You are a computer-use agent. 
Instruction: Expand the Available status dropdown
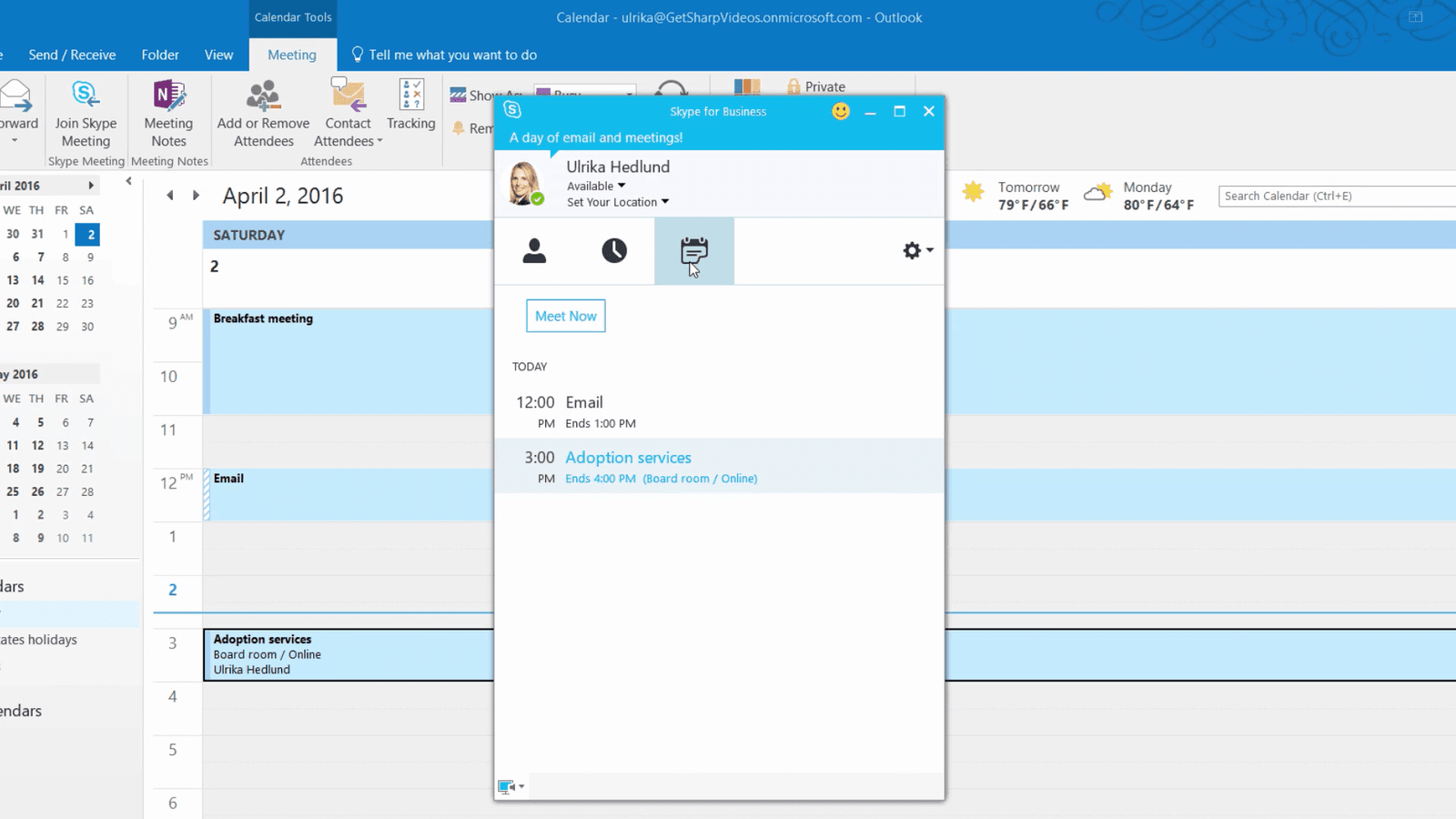[x=596, y=186]
